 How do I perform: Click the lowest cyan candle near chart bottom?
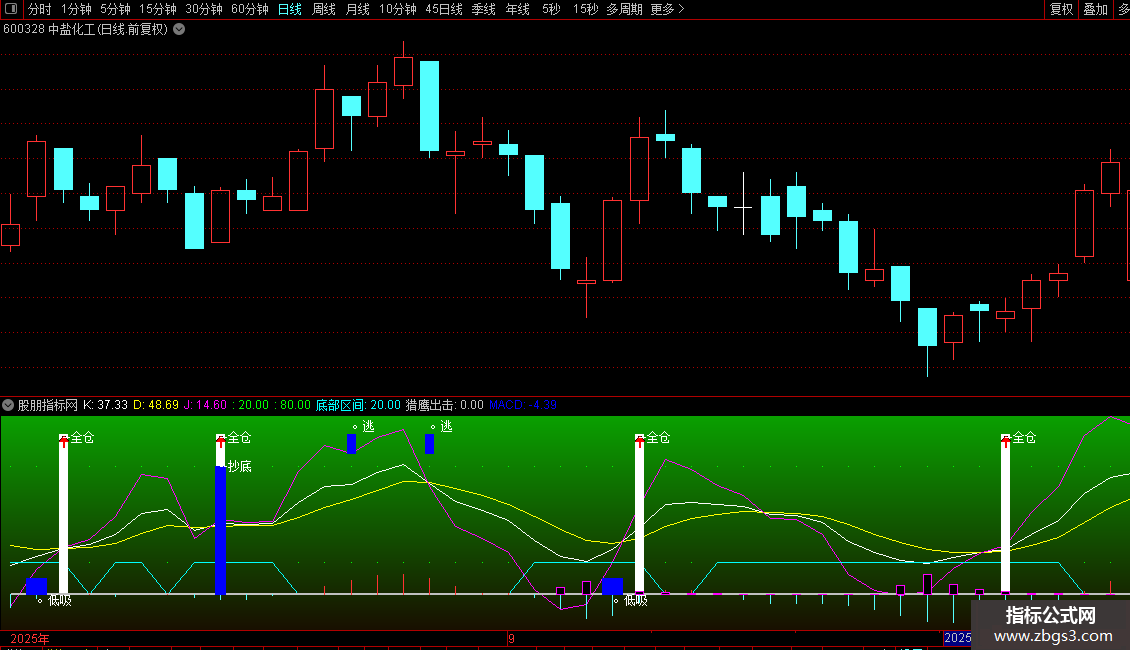click(927, 327)
